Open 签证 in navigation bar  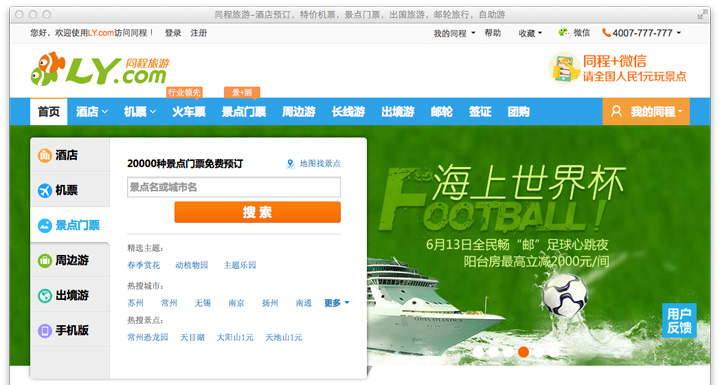pyautogui.click(x=480, y=112)
